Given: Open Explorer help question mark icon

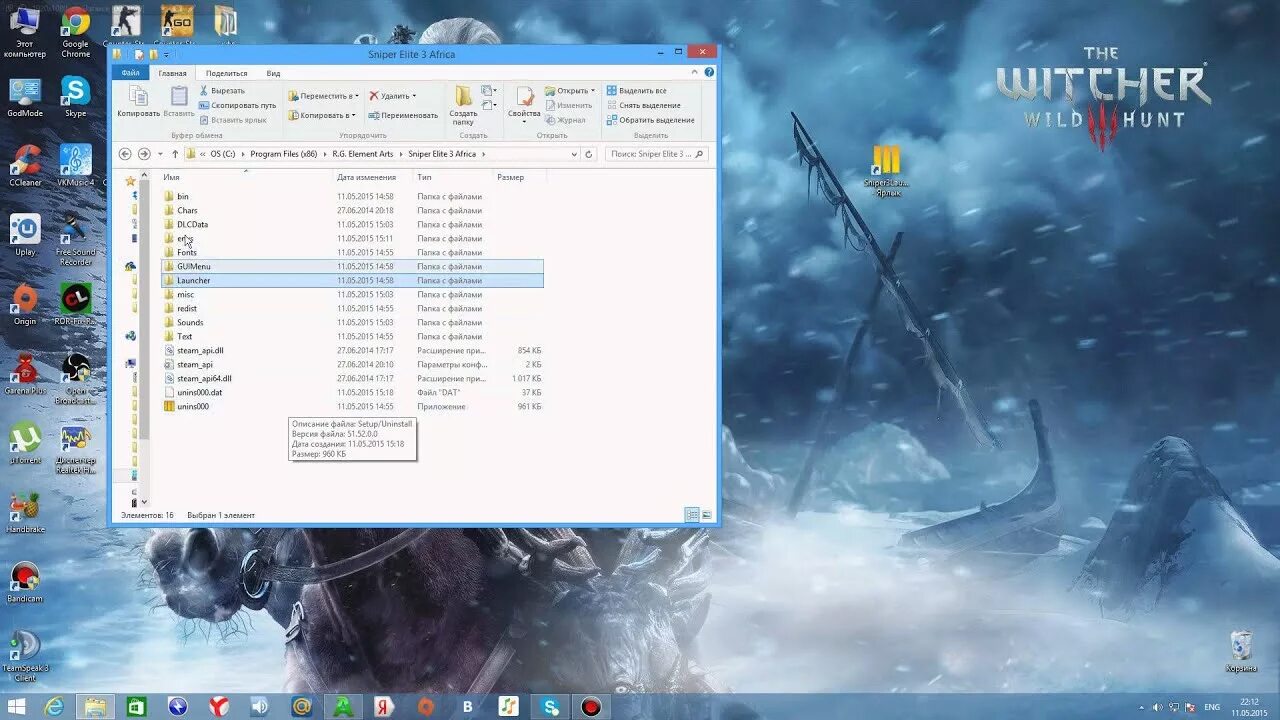Looking at the screenshot, I should pyautogui.click(x=709, y=72).
